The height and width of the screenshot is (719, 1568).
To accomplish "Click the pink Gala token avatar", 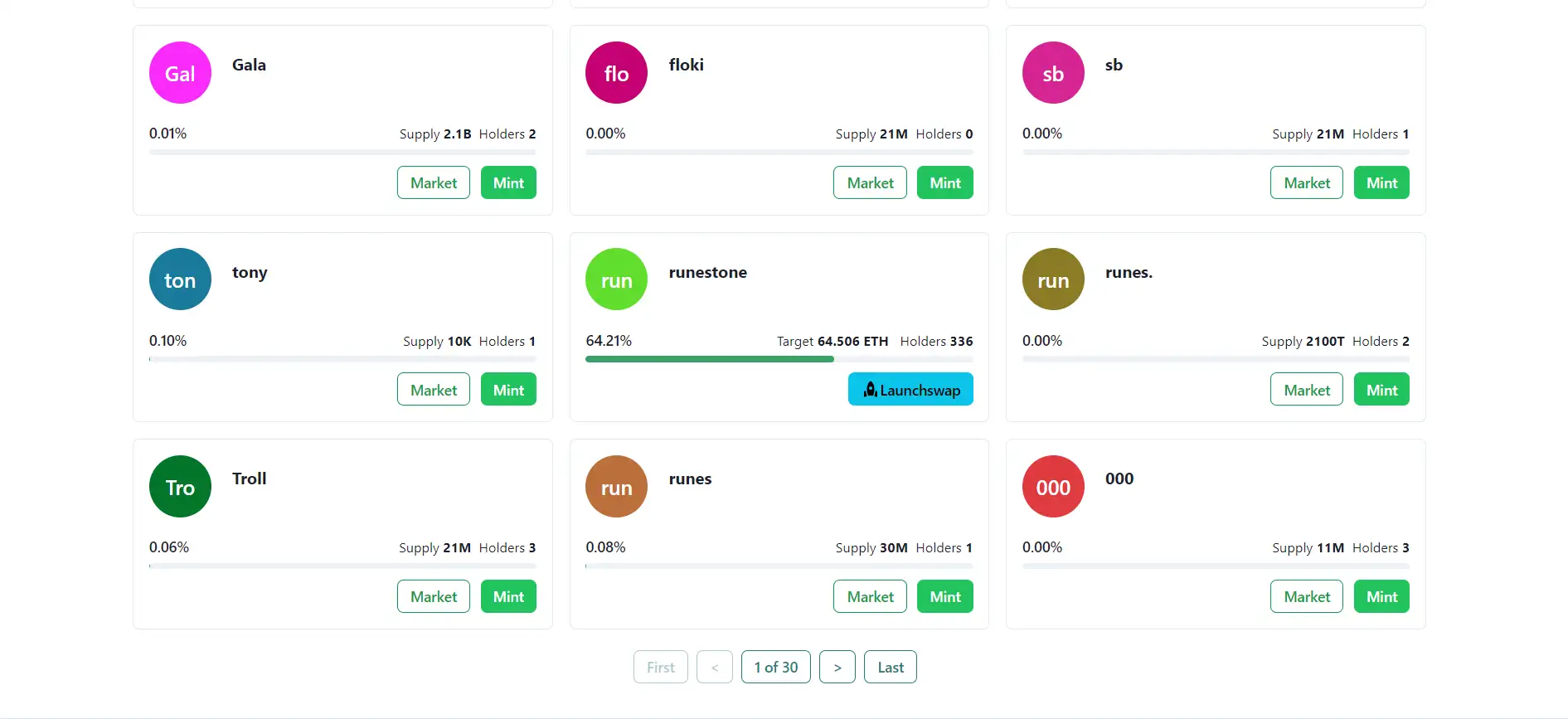I will tap(180, 73).
